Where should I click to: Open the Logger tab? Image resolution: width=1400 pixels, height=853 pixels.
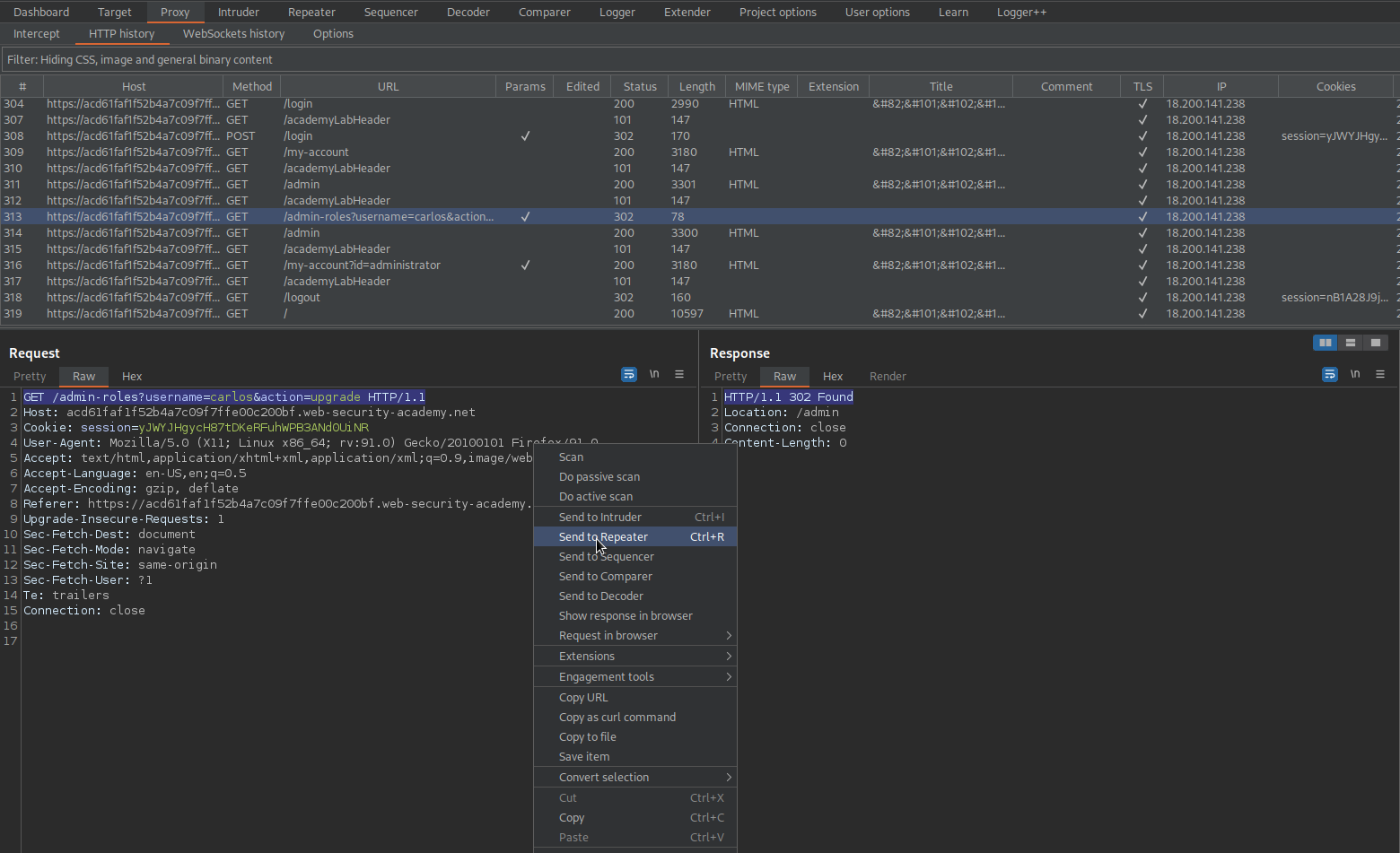point(617,12)
